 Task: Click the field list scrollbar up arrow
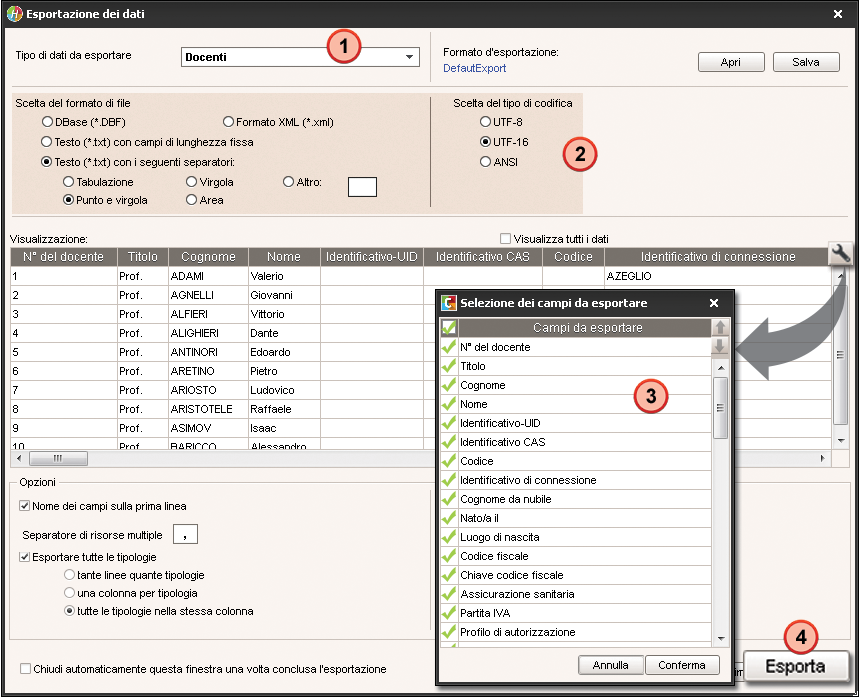pyautogui.click(x=720, y=368)
